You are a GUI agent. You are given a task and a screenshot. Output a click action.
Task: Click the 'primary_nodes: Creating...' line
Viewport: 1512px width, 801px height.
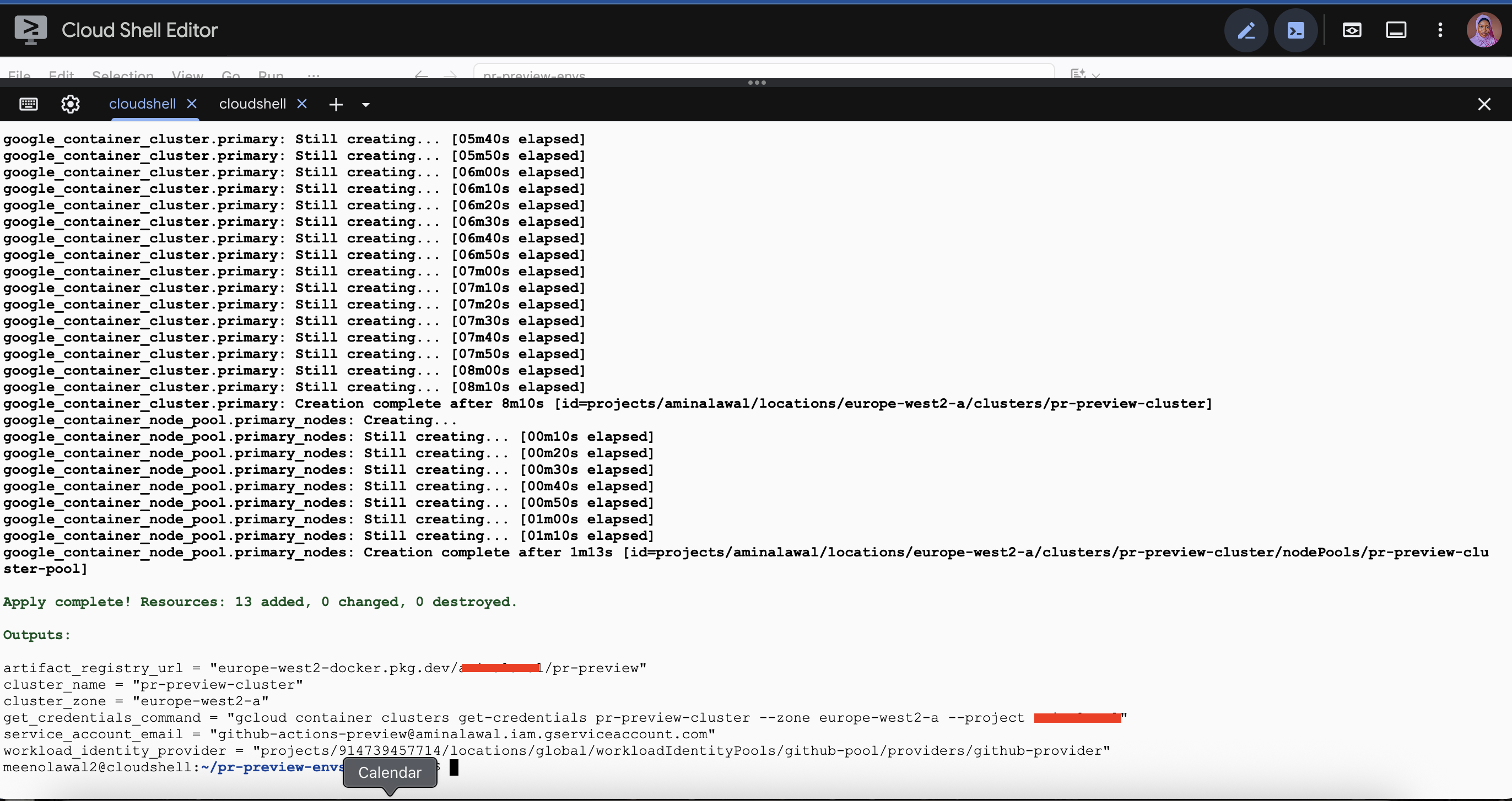pyautogui.click(x=230, y=420)
